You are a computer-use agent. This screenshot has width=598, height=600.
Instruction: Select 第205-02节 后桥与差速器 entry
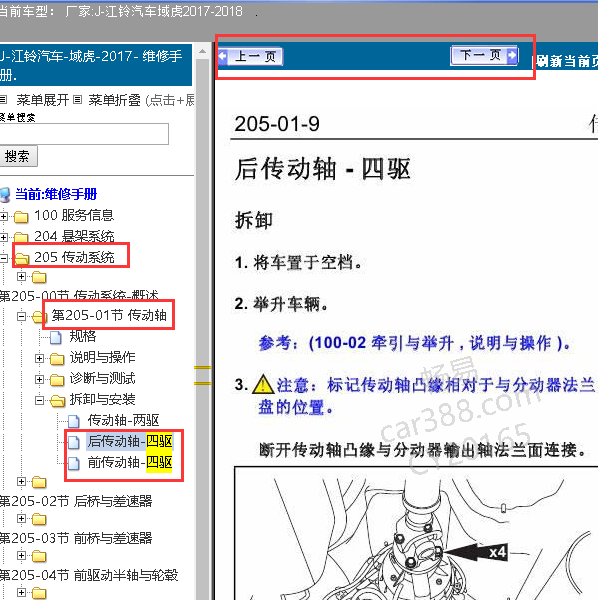[x=76, y=501]
